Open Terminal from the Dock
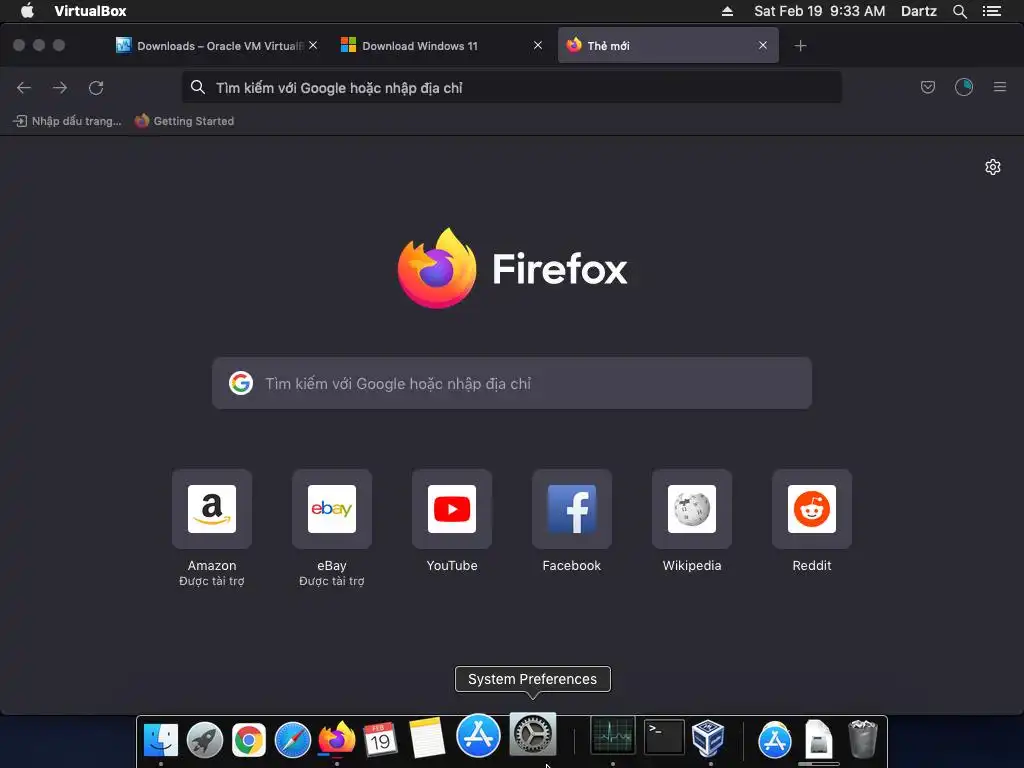The height and width of the screenshot is (768, 1024). pos(664,737)
